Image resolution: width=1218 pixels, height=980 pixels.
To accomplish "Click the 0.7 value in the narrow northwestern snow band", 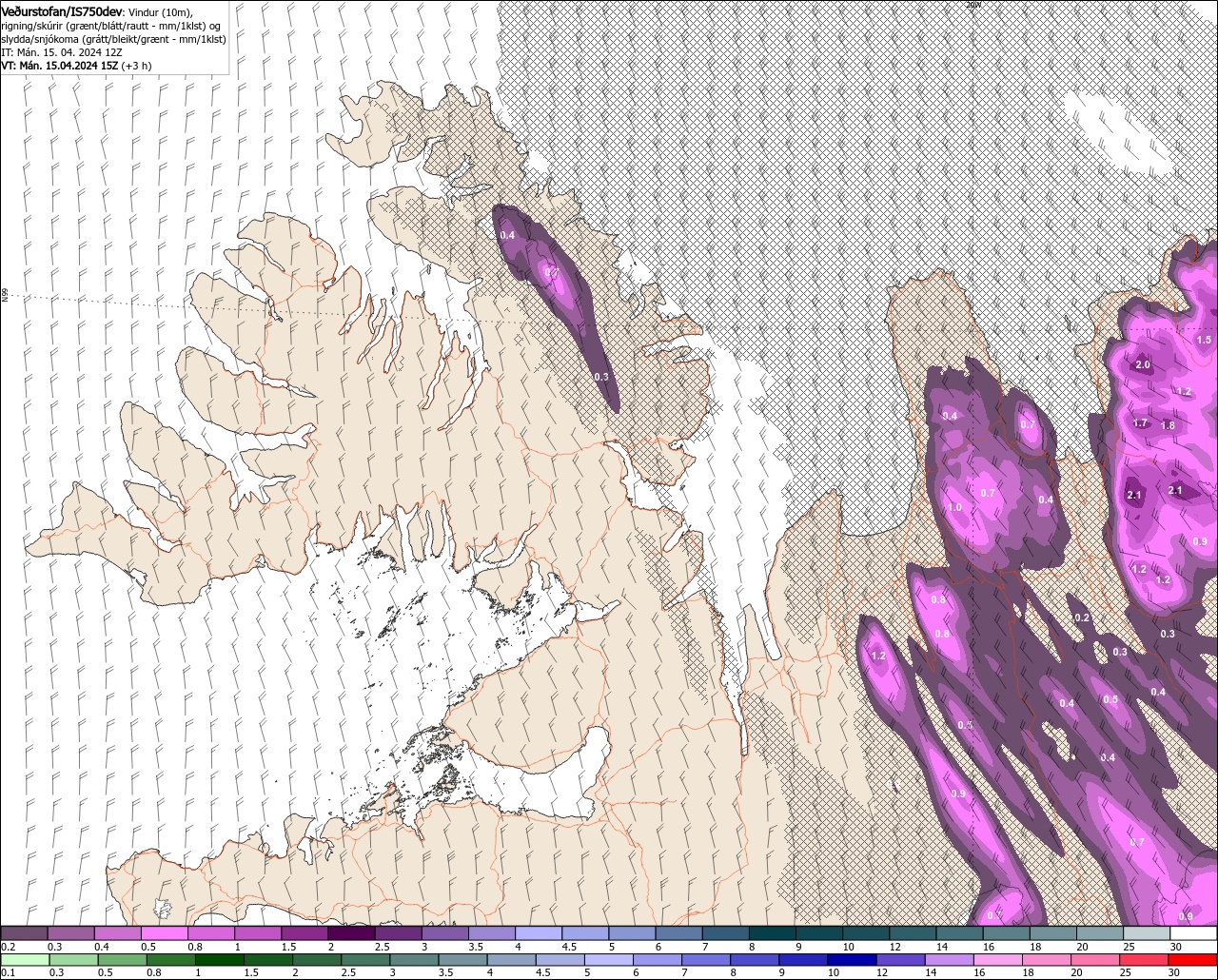I will click(551, 272).
